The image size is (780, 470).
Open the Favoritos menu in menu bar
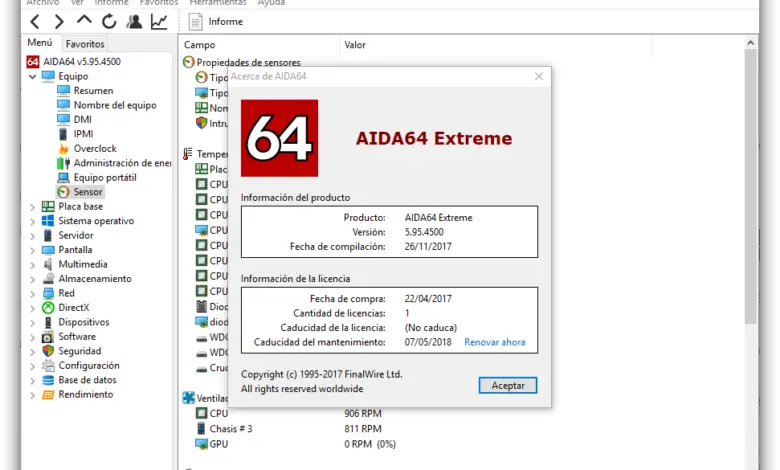159,2
